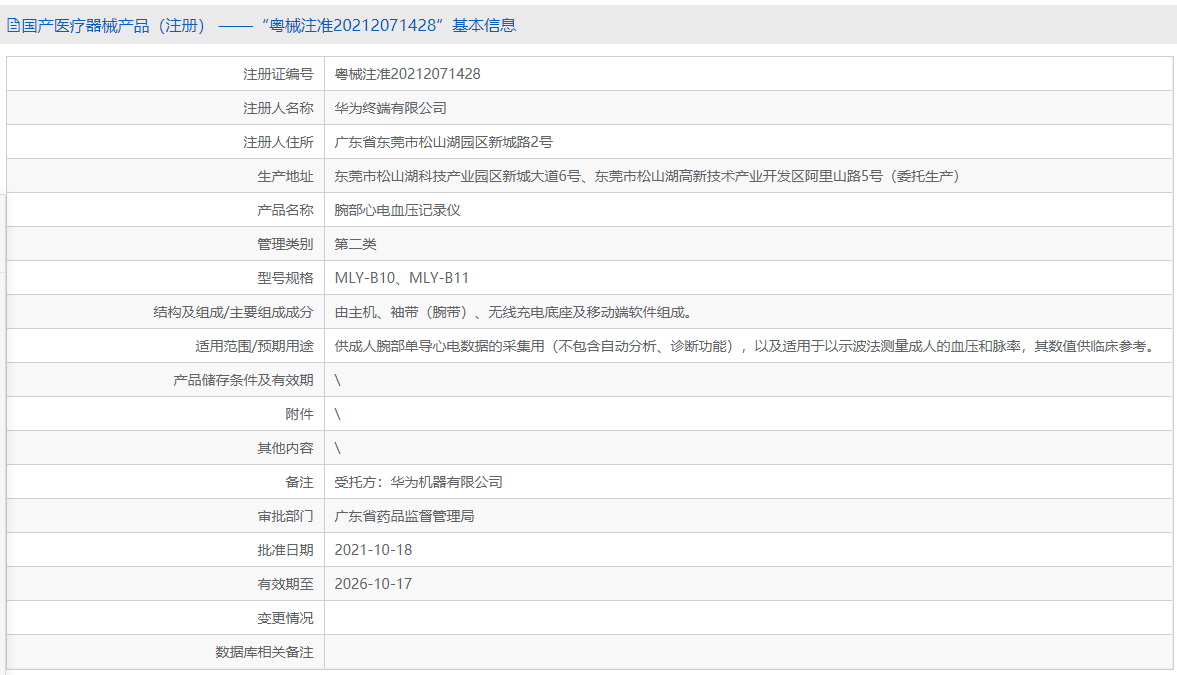1177x675 pixels.
Task: Click the label 附件
Action: [300, 414]
